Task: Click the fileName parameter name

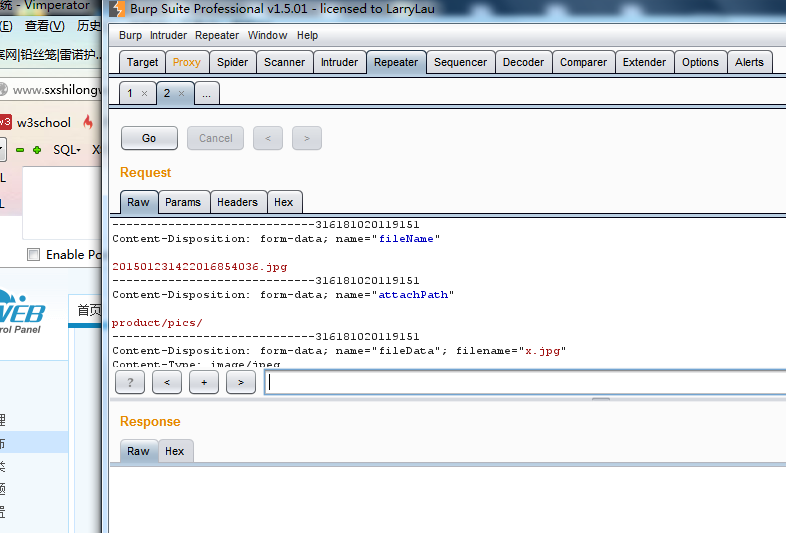Action: tap(406, 239)
